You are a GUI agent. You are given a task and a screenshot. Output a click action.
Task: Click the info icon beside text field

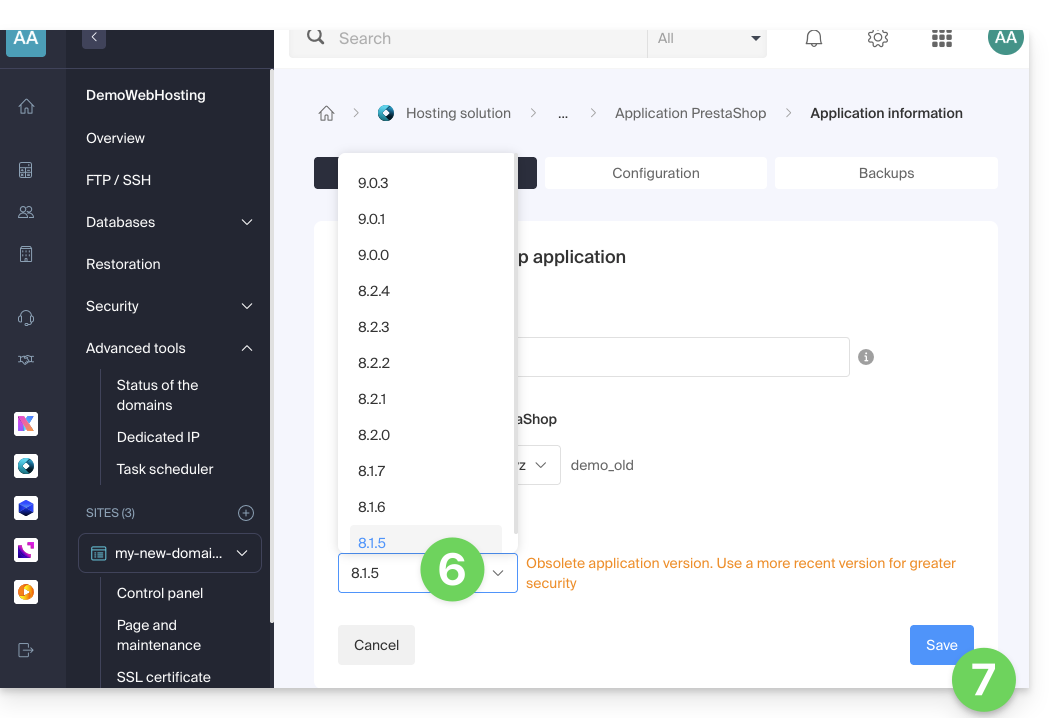(866, 357)
